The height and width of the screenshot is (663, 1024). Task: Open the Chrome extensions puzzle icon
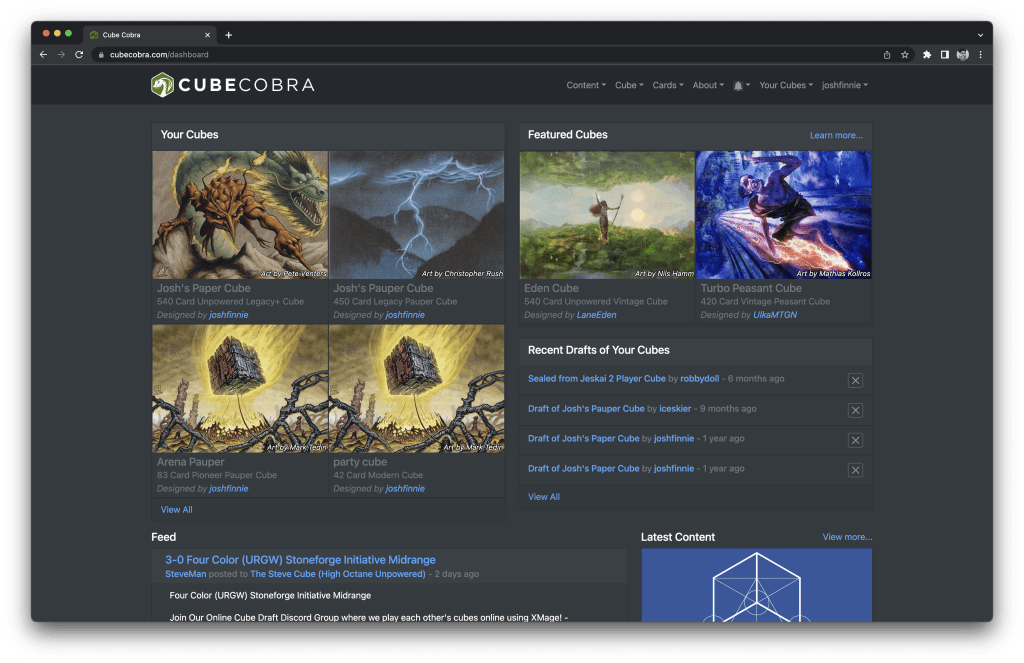coord(925,54)
